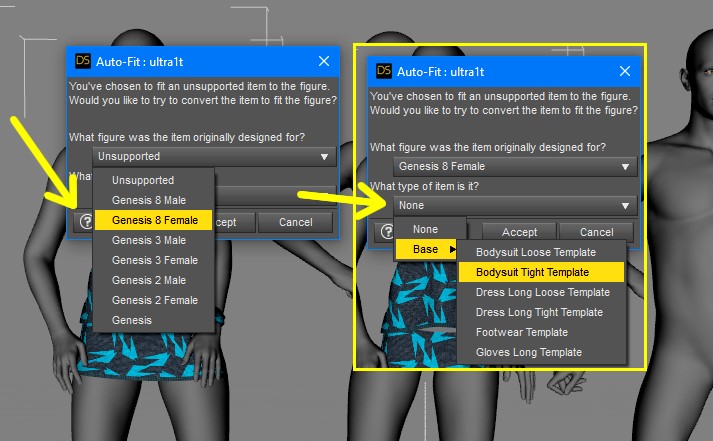Screen dimensions: 713x441
Task: Pick Bodysuit Loose Template
Action: [x=541, y=252]
